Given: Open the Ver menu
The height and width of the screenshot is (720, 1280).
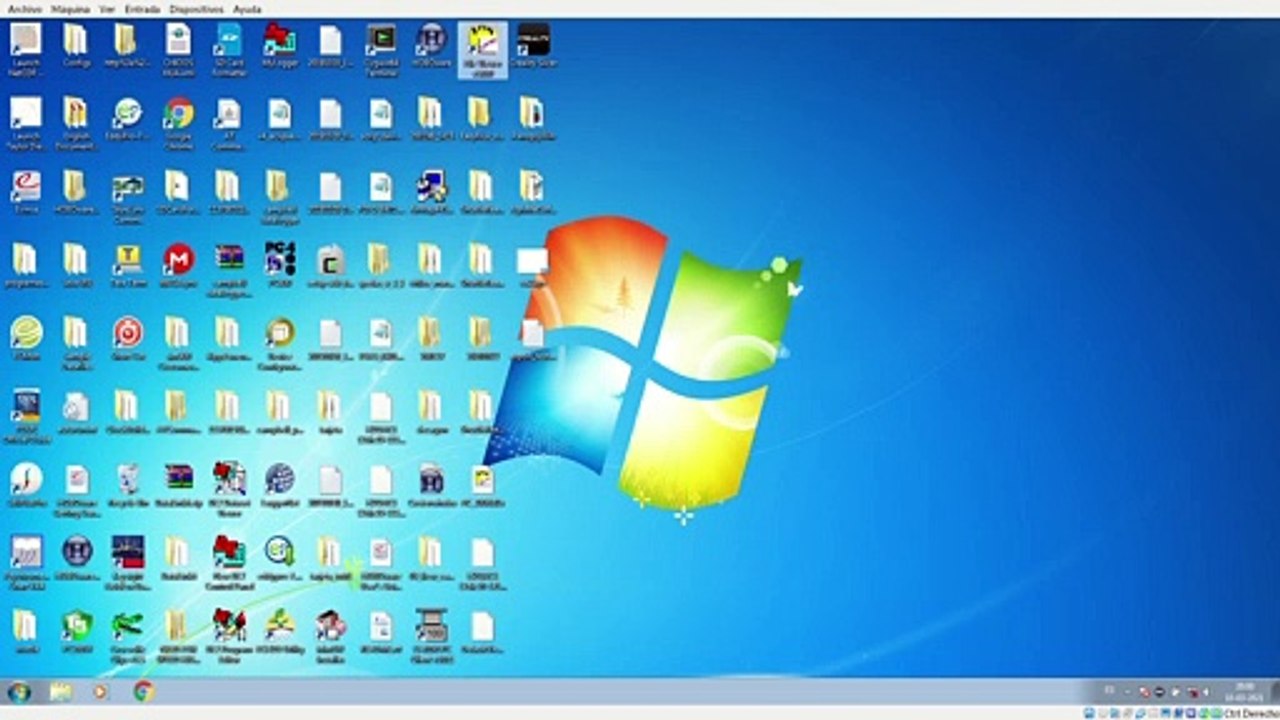Looking at the screenshot, I should (108, 9).
